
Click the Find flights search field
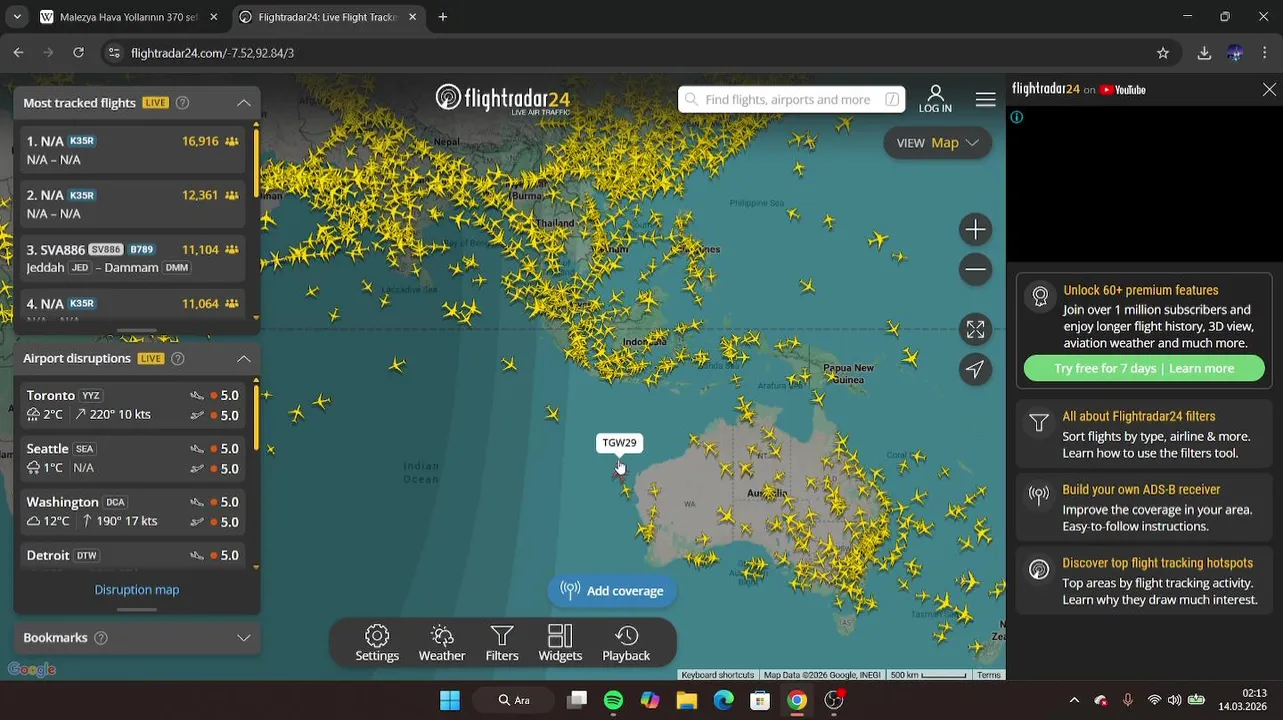[791, 99]
